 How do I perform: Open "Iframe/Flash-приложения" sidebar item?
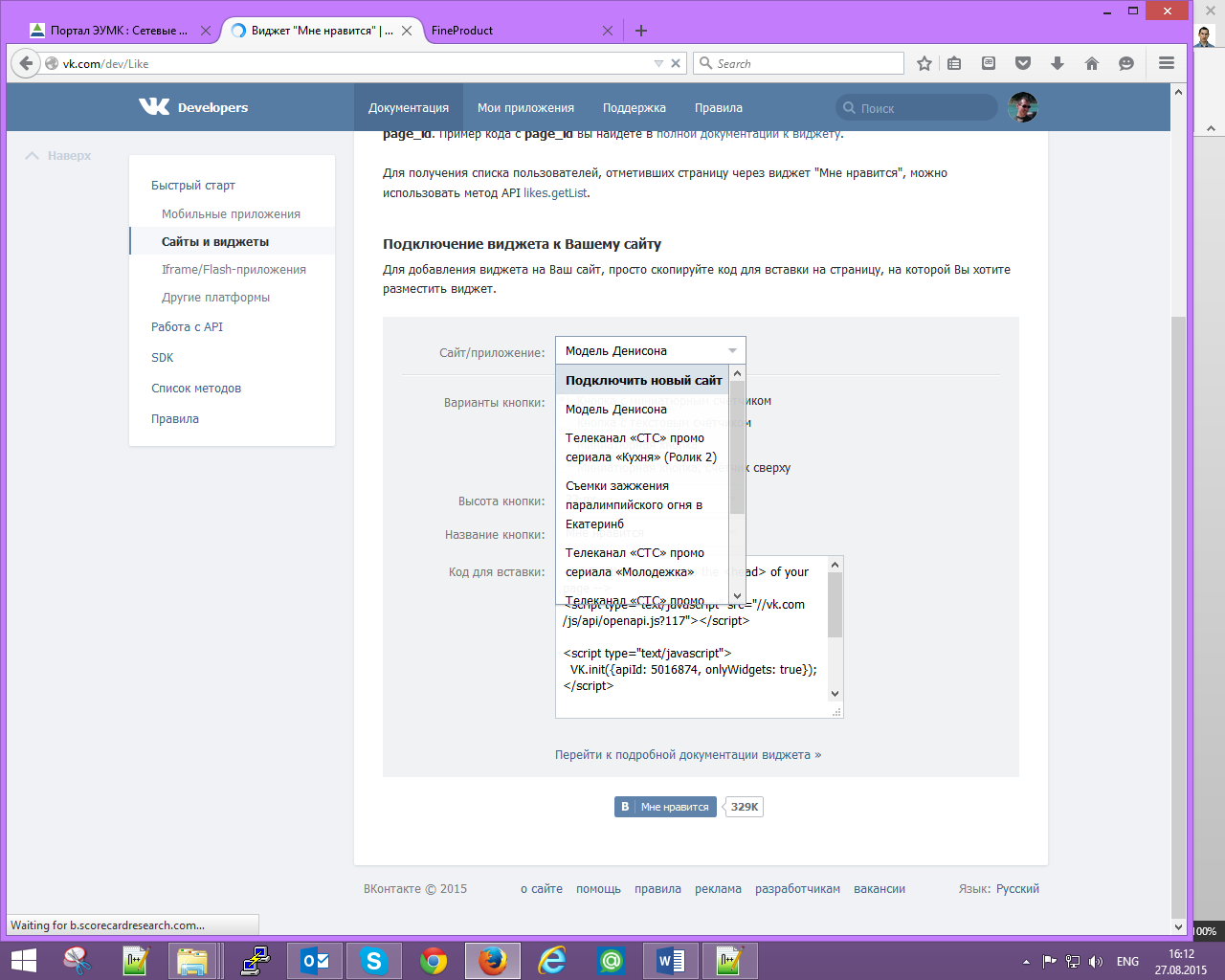pyautogui.click(x=234, y=269)
